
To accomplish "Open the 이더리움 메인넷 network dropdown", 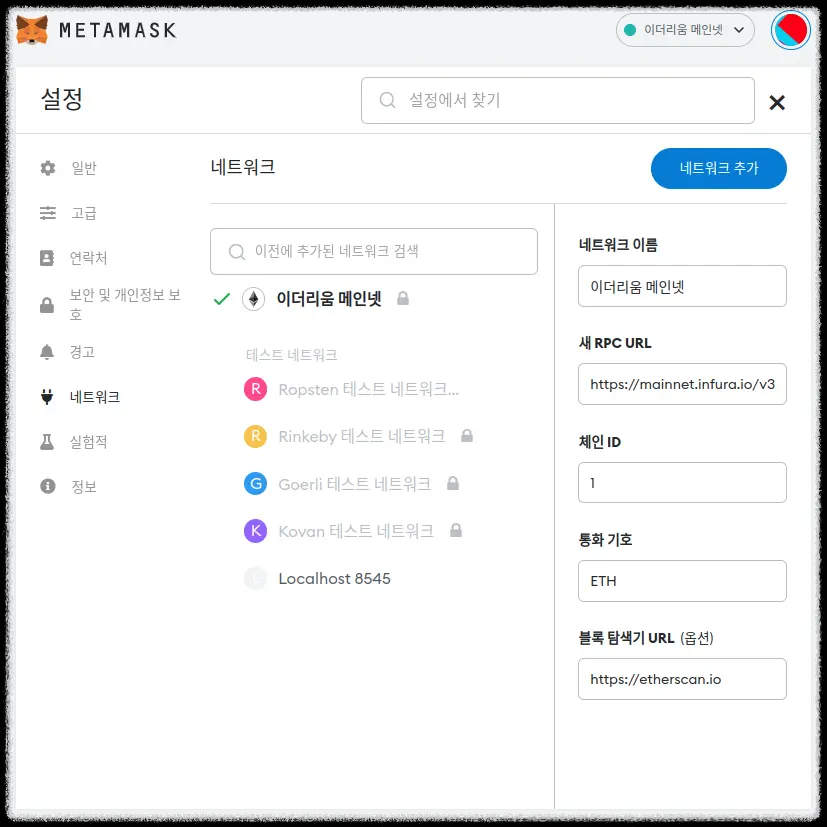I will (x=685, y=30).
